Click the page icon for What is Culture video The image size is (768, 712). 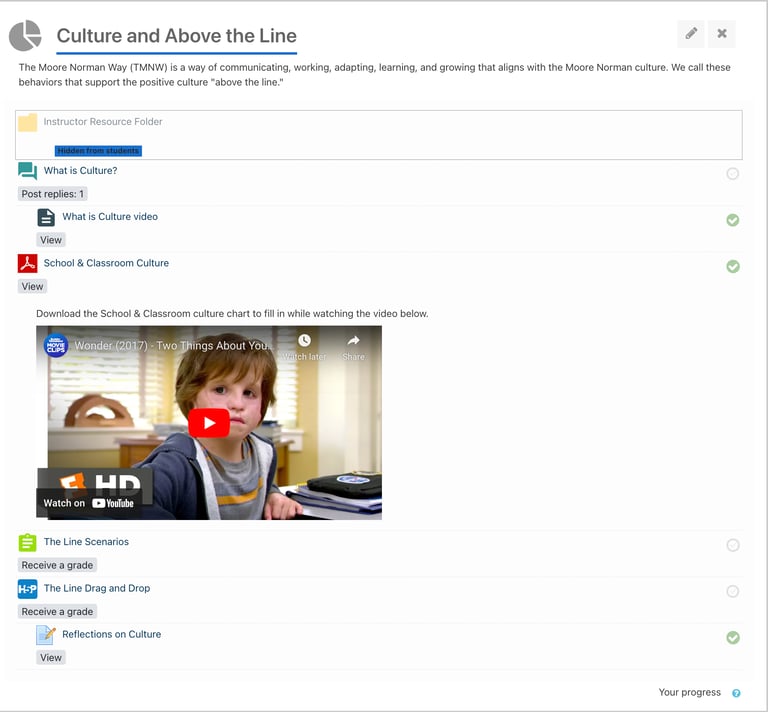[46, 217]
